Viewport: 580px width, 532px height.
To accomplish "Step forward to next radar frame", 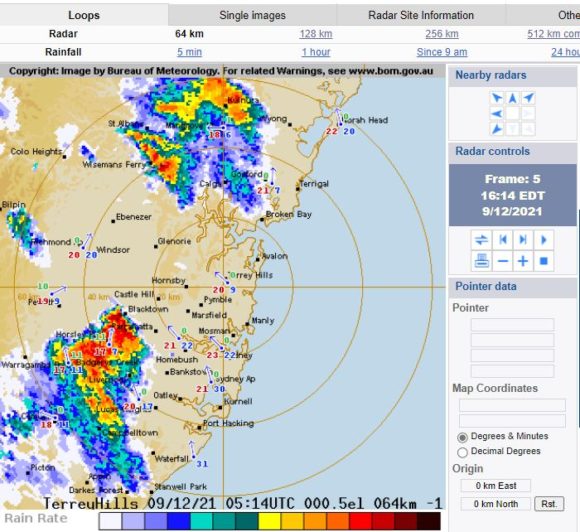I will 523,240.
